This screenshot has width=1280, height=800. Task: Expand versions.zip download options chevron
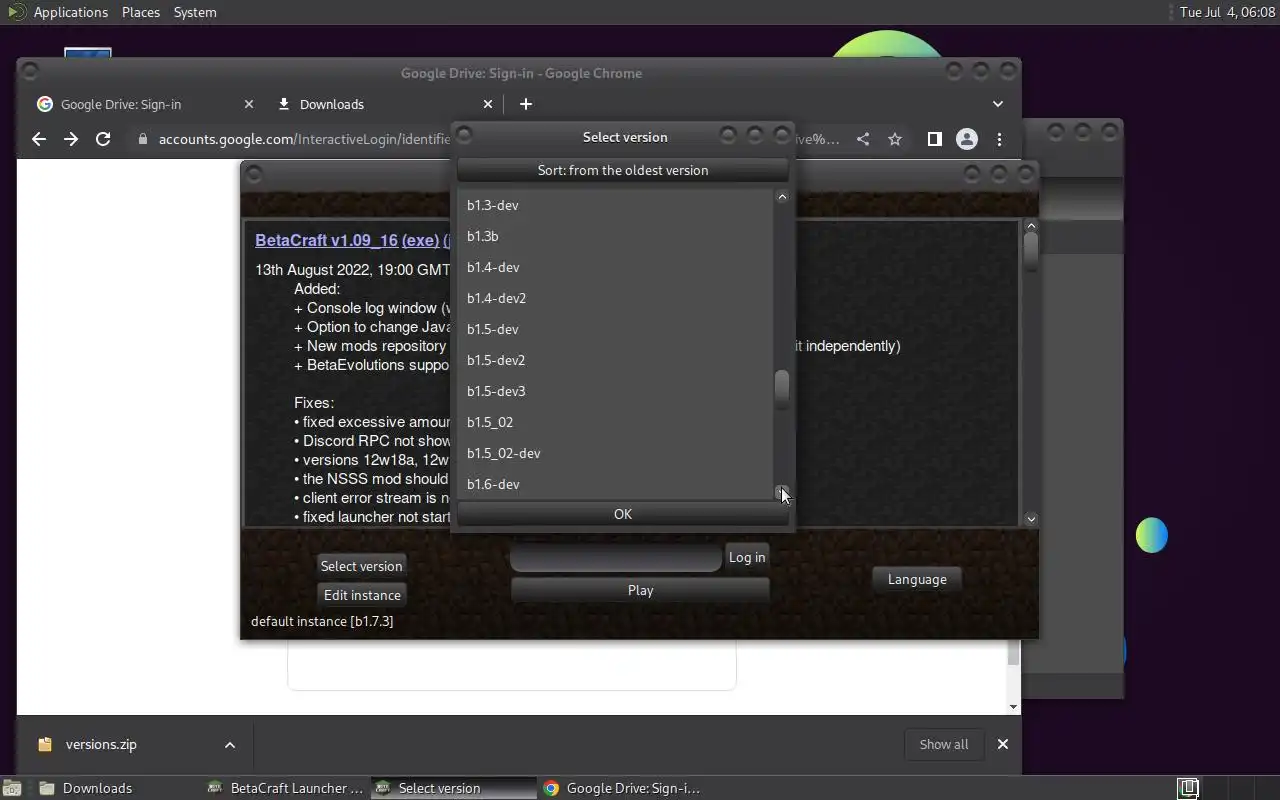230,744
